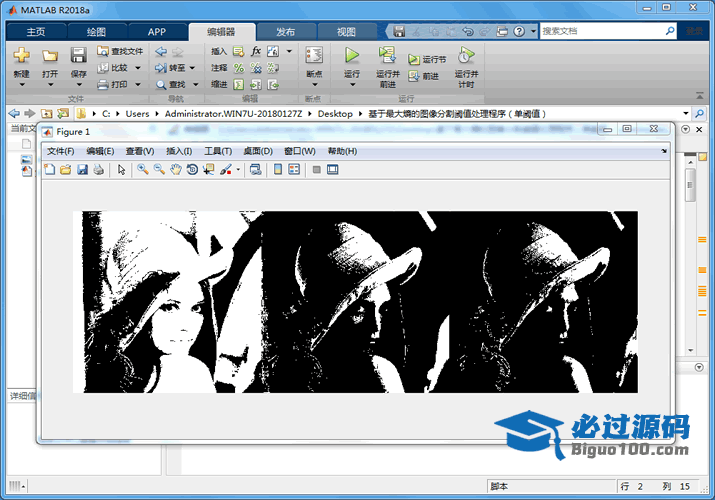Click the show plot tools icon
The width and height of the screenshot is (715, 500).
tap(333, 170)
